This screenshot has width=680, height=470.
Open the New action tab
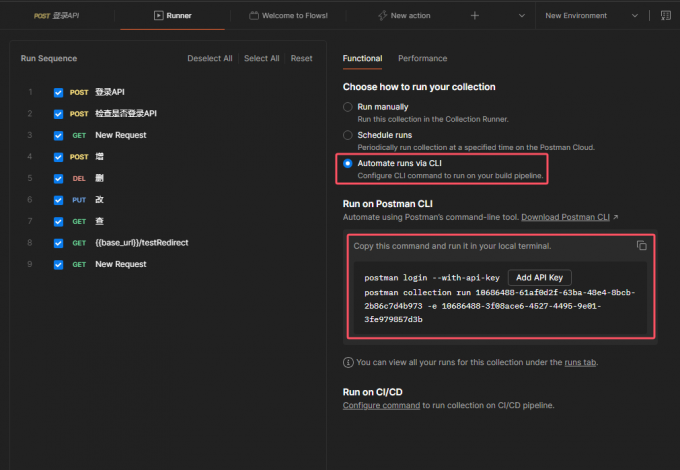[x=404, y=16]
